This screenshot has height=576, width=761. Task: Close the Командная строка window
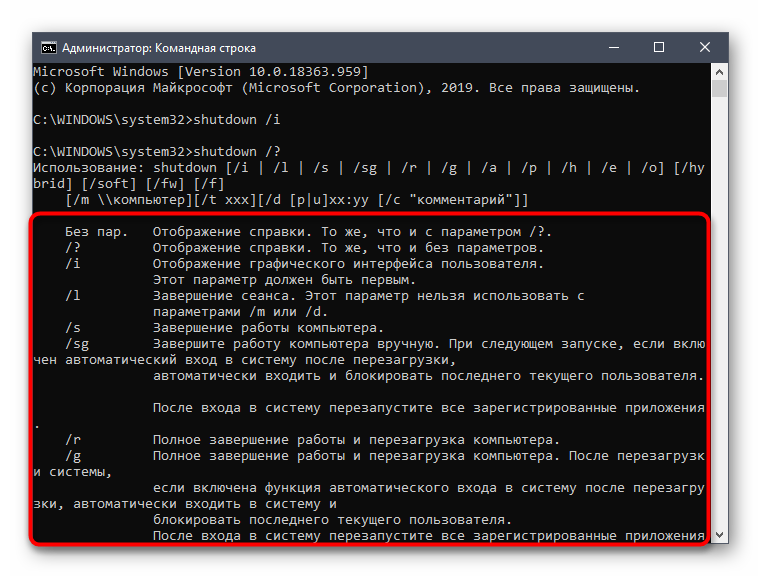[x=705, y=48]
